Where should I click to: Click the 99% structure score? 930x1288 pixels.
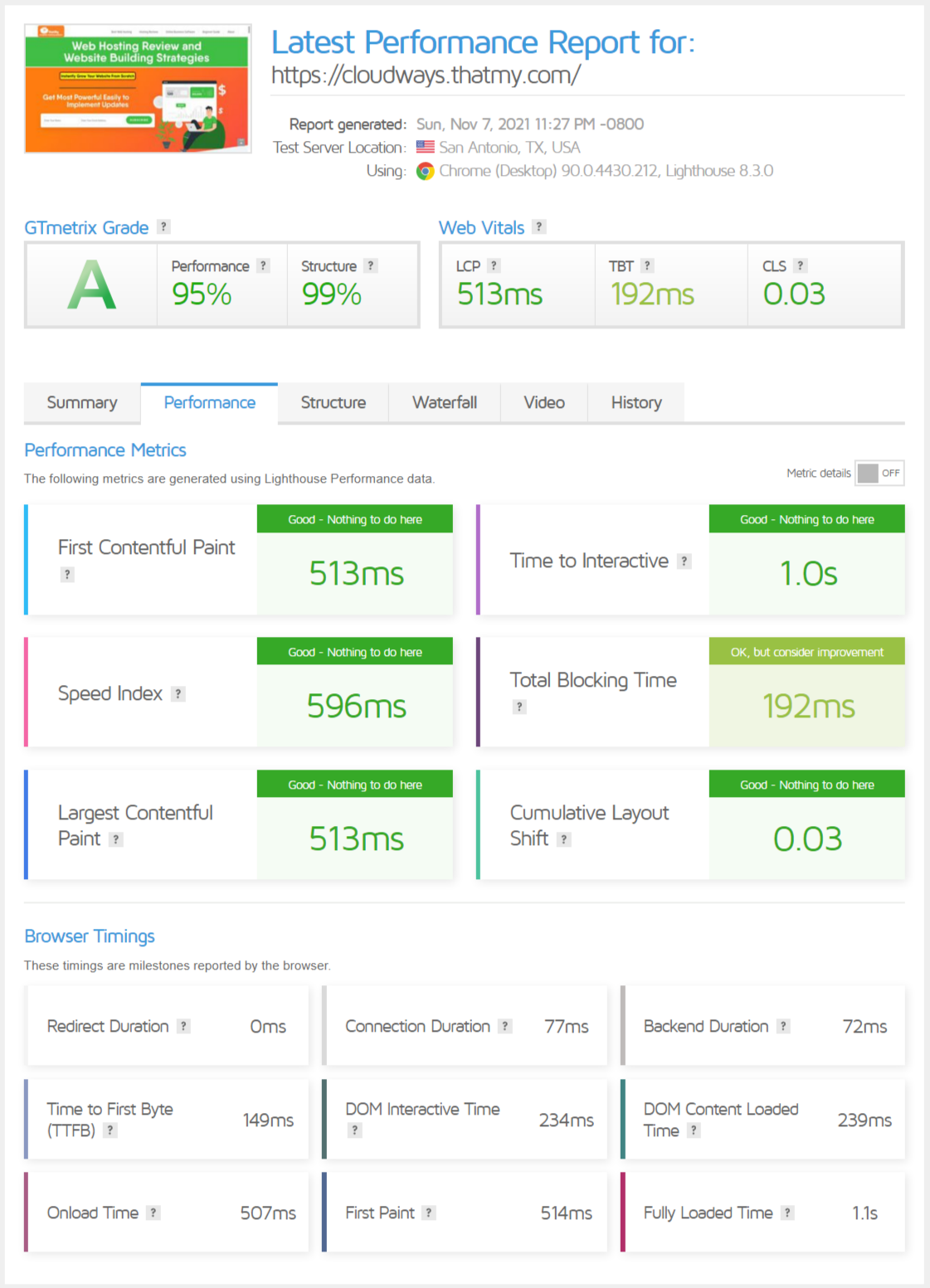coord(331,294)
